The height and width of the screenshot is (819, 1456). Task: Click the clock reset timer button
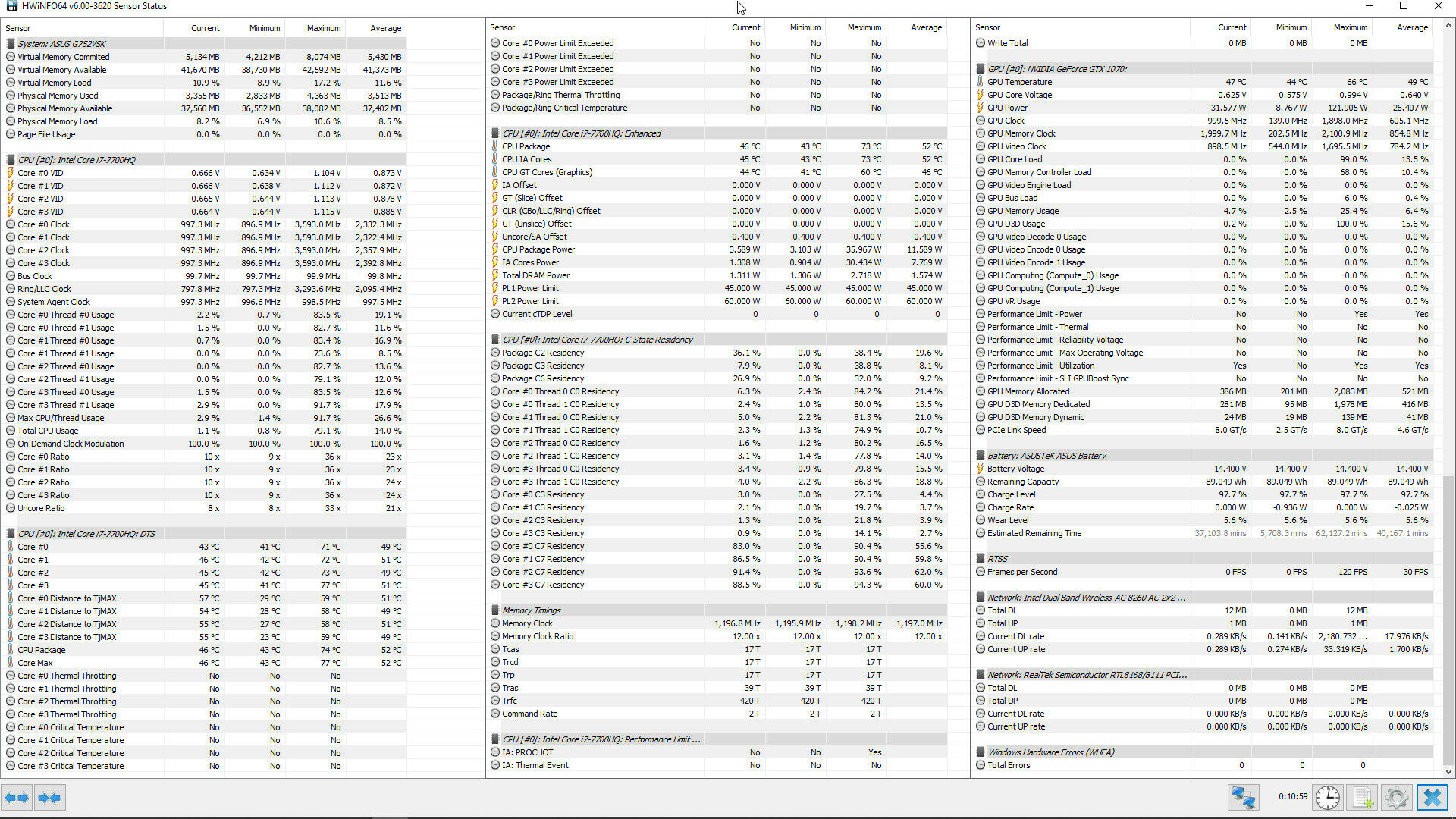point(1327,798)
